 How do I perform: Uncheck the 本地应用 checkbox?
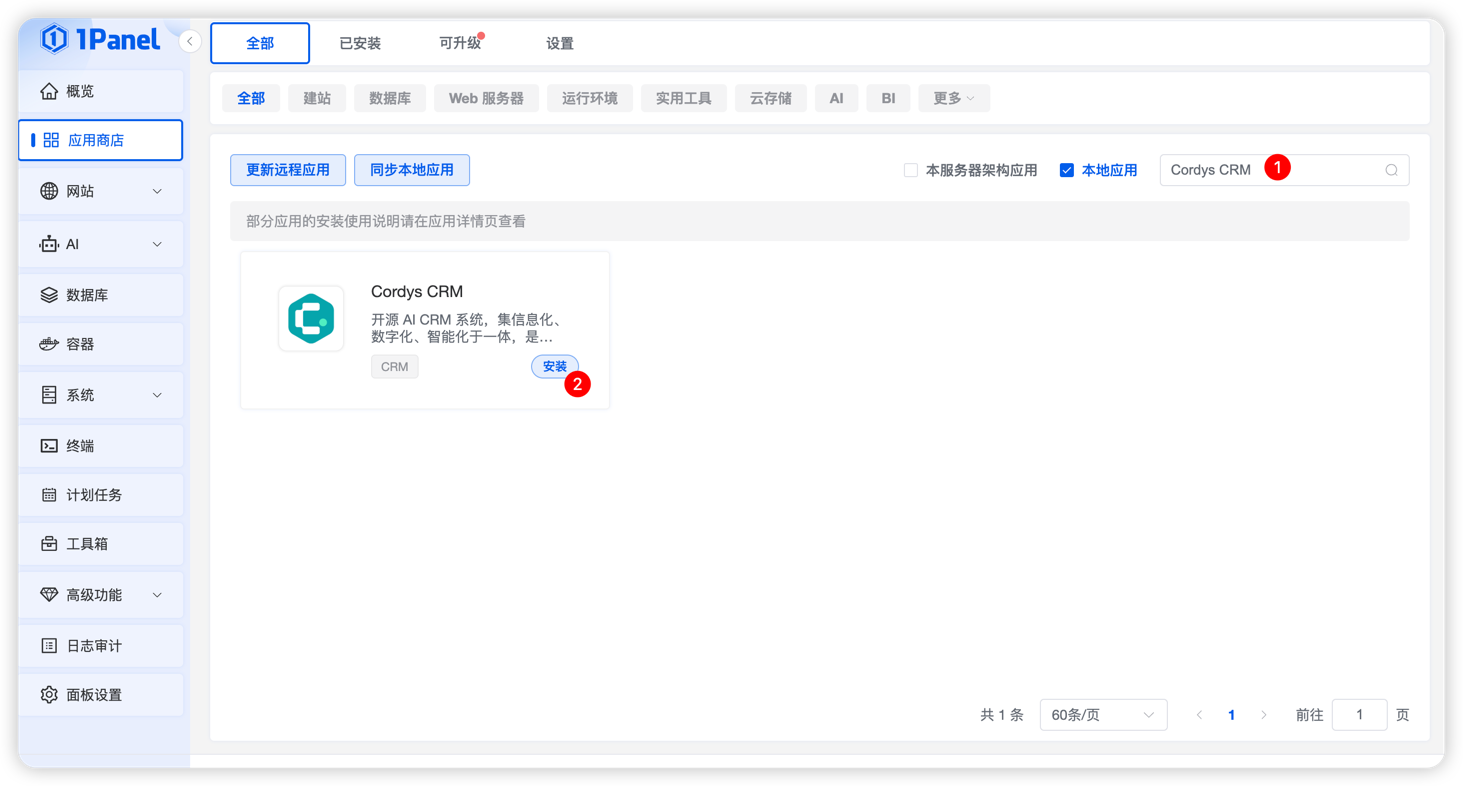tap(1067, 170)
